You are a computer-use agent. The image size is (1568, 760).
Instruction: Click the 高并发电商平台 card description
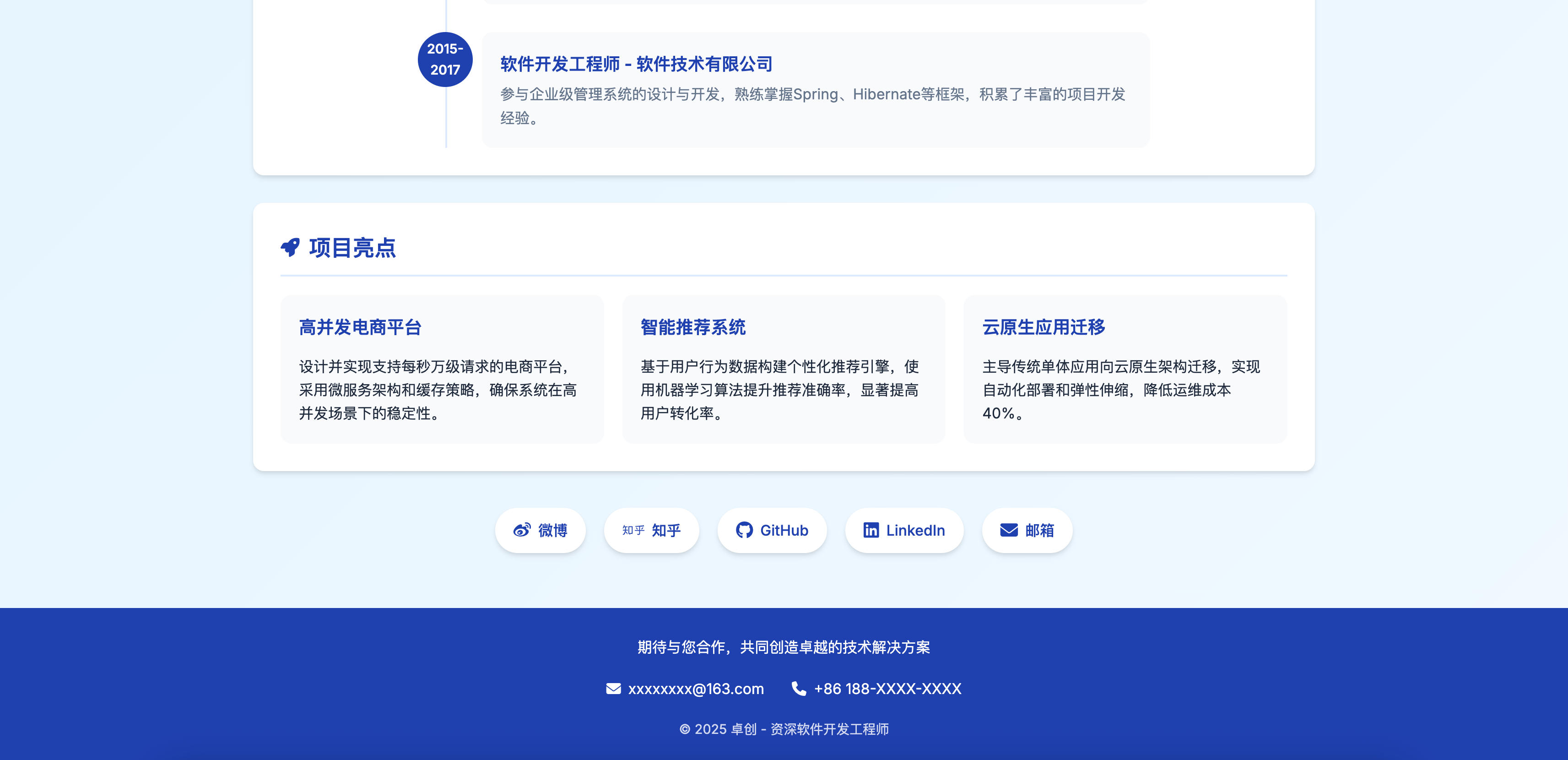(x=438, y=390)
